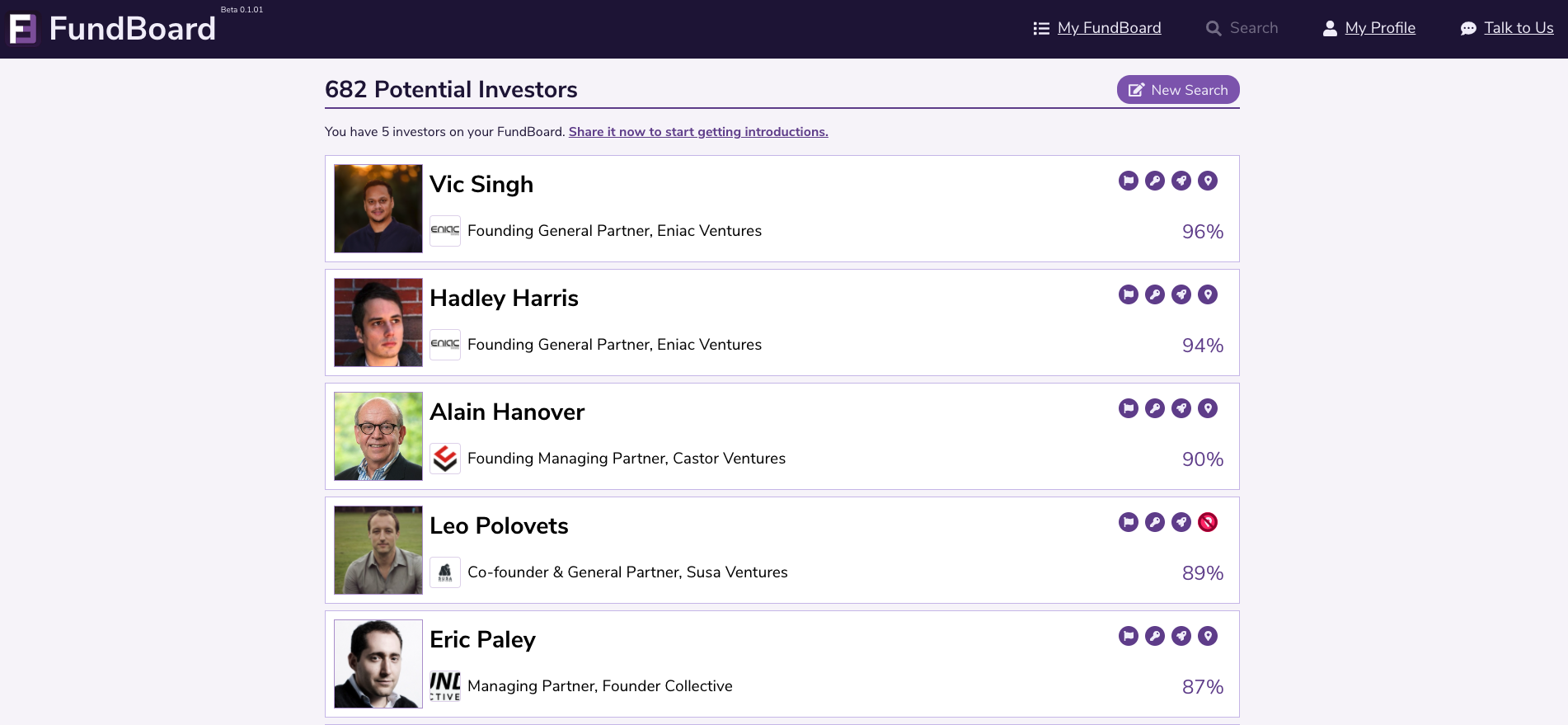1568x725 pixels.
Task: Open My FundBoard from the navigation
Action: click(1108, 28)
